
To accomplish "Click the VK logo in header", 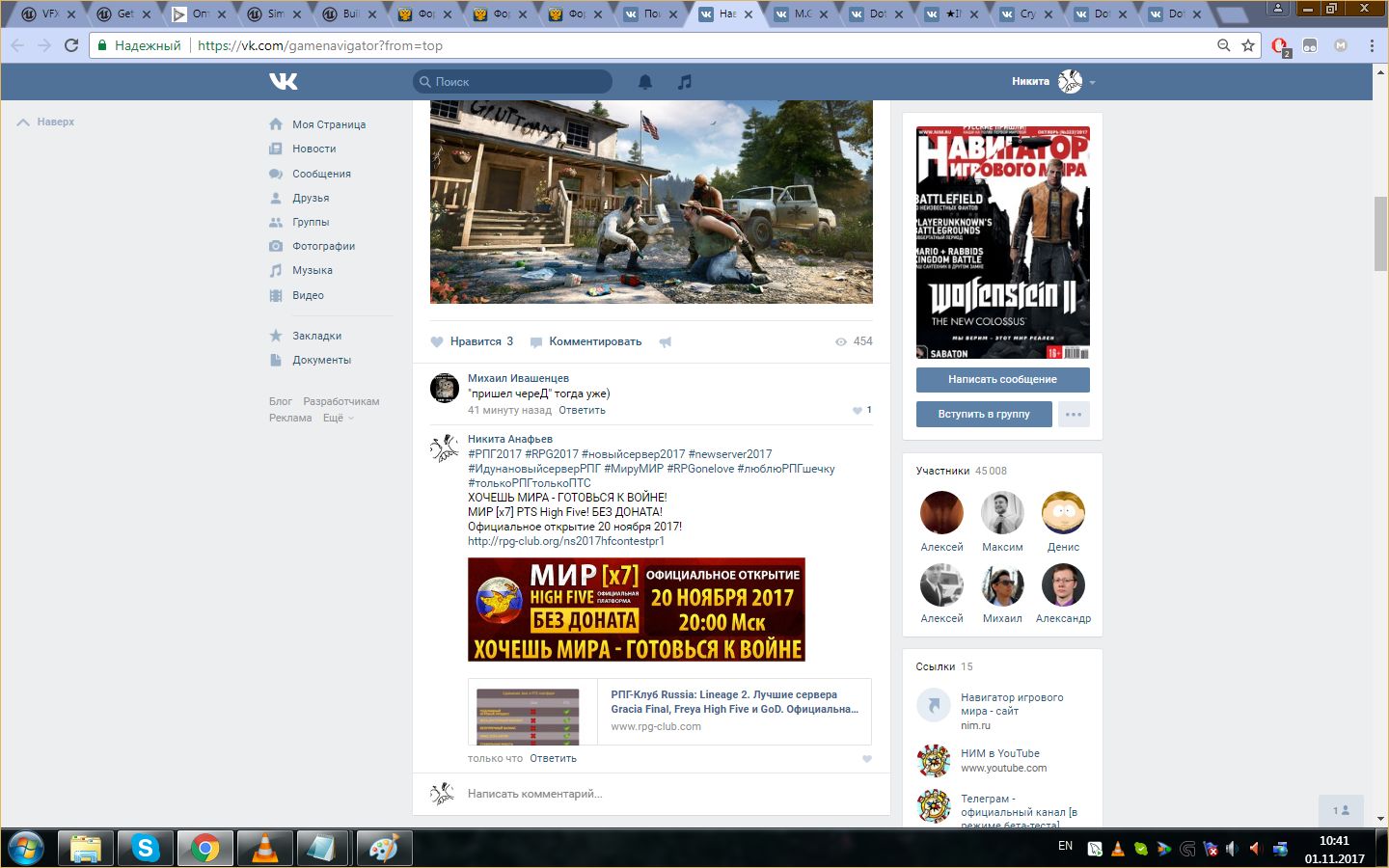I will pos(283,82).
